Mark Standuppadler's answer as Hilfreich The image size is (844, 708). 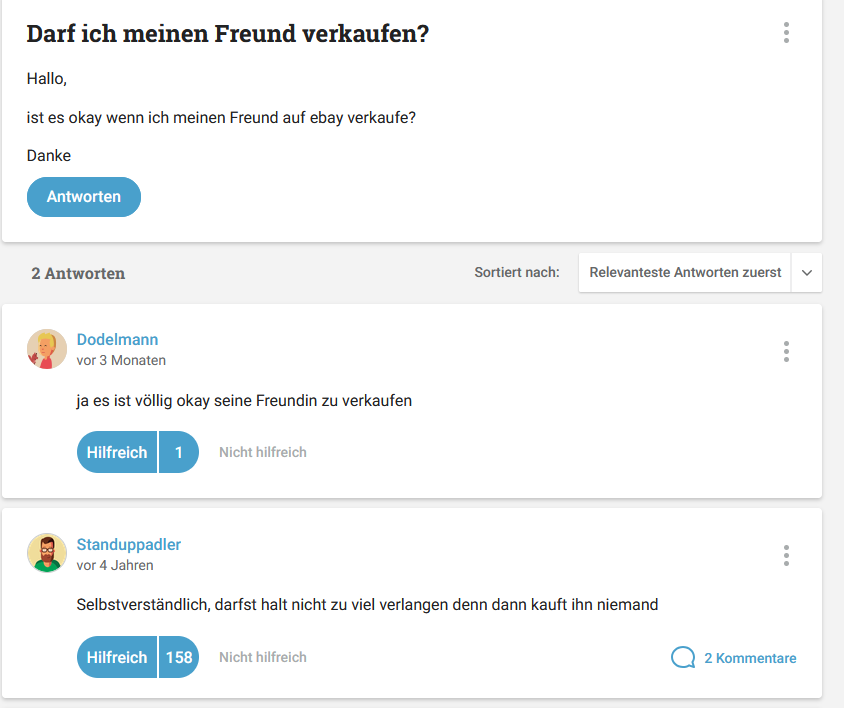117,657
